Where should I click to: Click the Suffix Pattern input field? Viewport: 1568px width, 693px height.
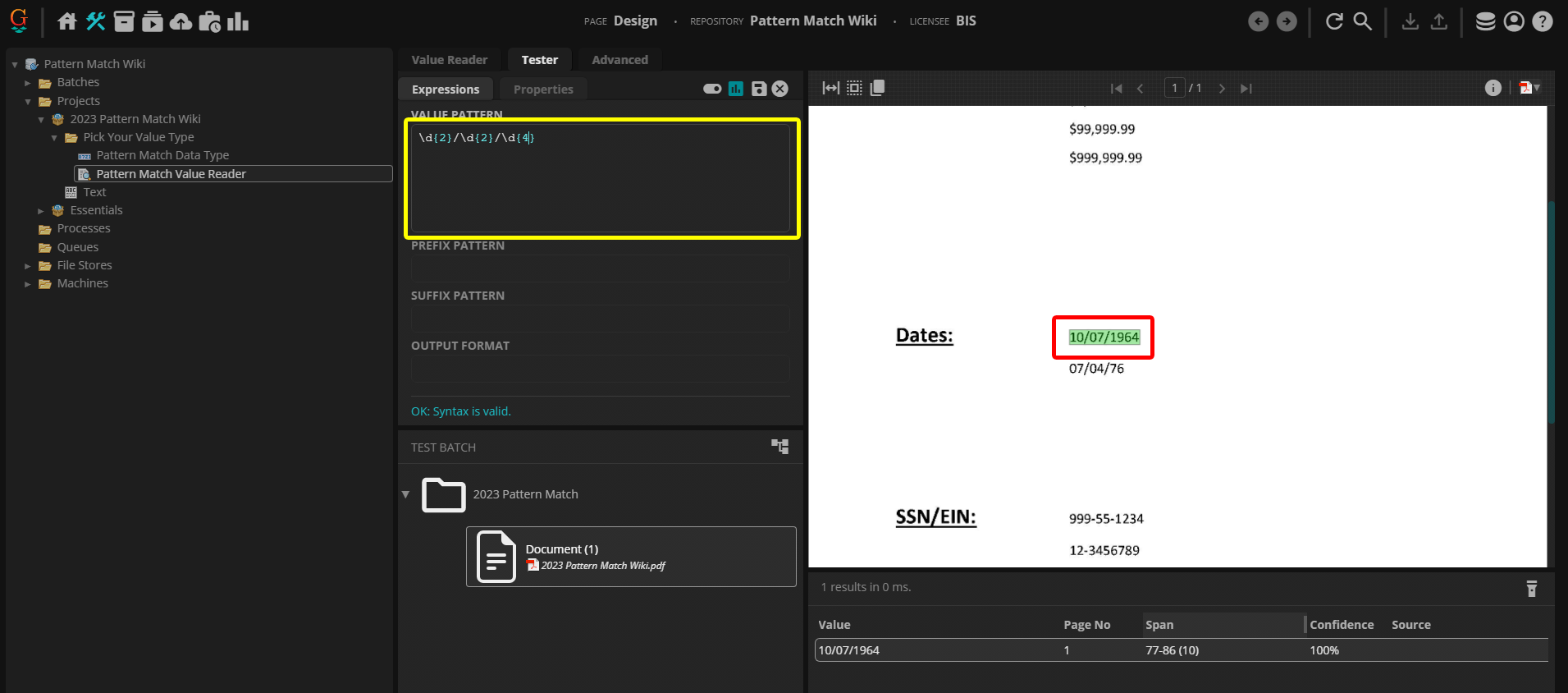coord(600,319)
